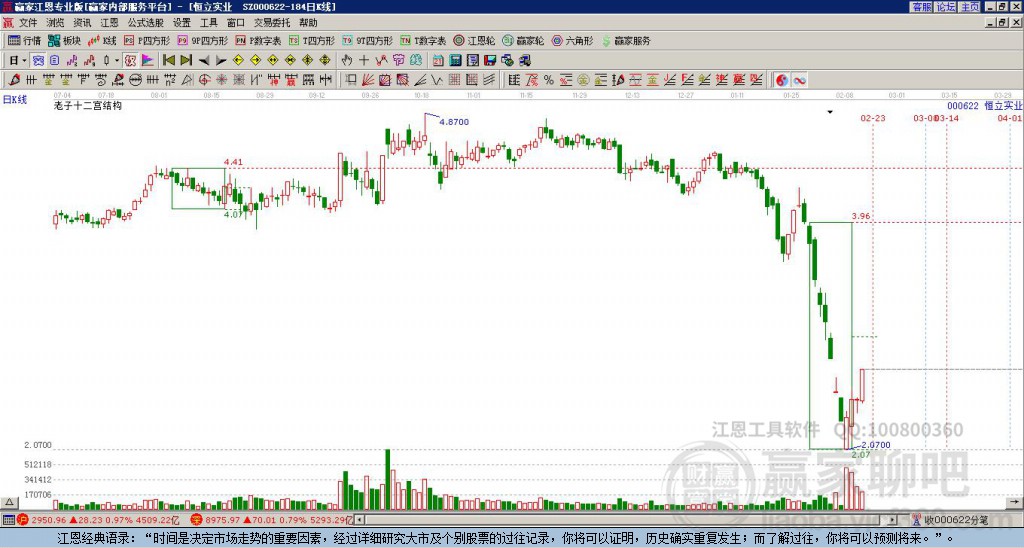Click the save floppy disk icon

[490, 60]
